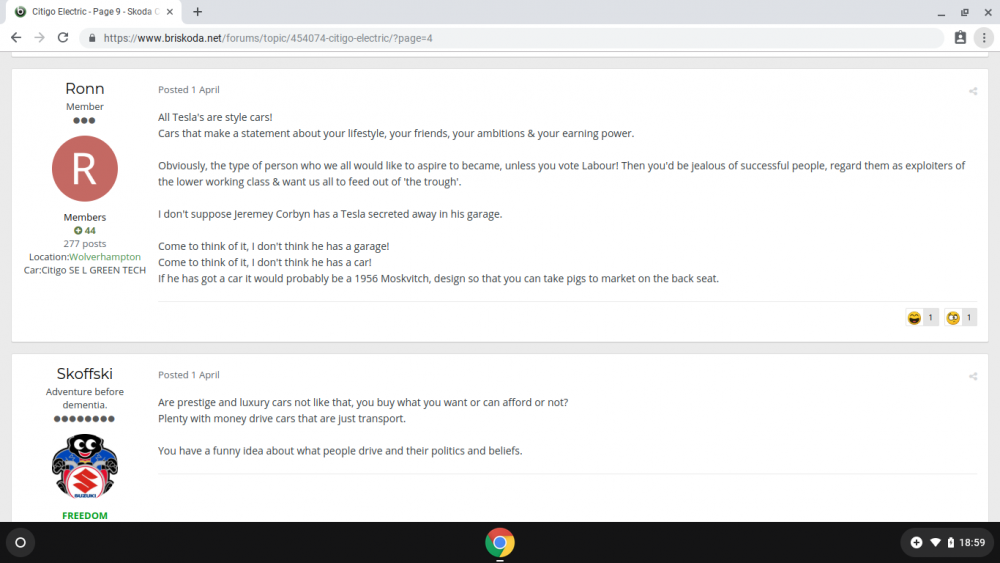
Task: Open a new tab with plus button
Action: [x=198, y=11]
